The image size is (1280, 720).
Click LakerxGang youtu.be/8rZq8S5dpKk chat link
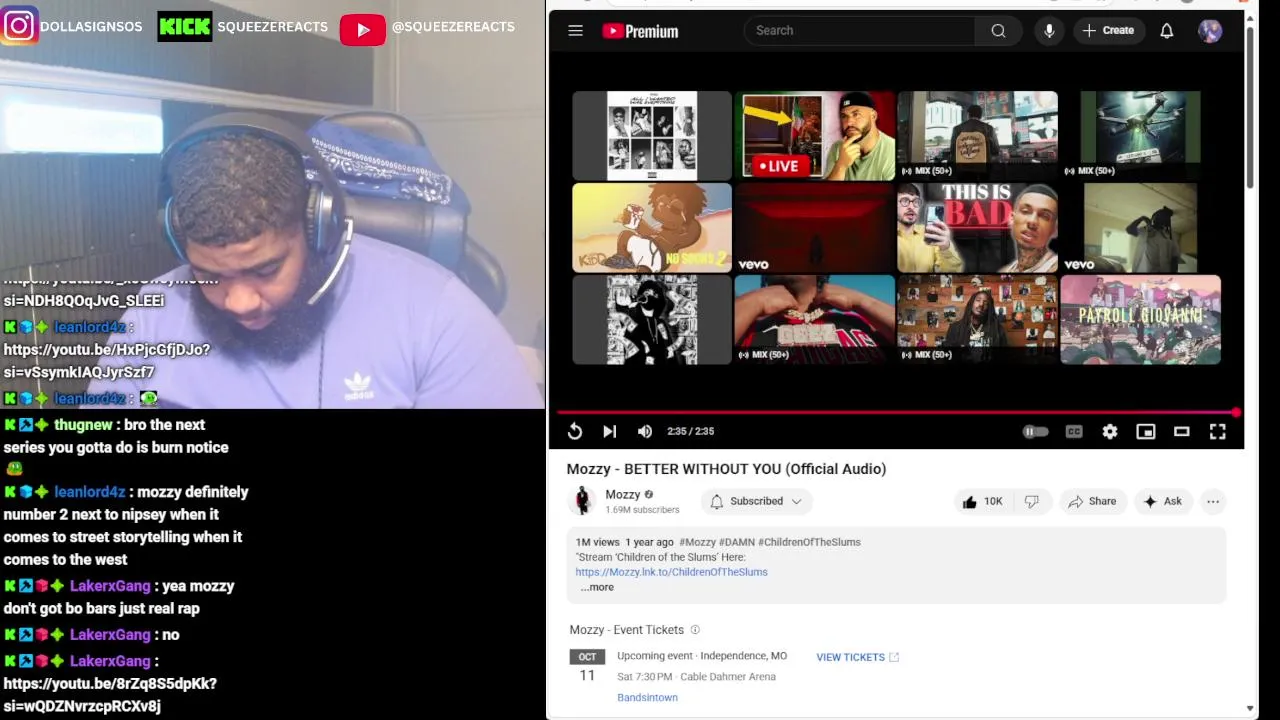(x=110, y=695)
